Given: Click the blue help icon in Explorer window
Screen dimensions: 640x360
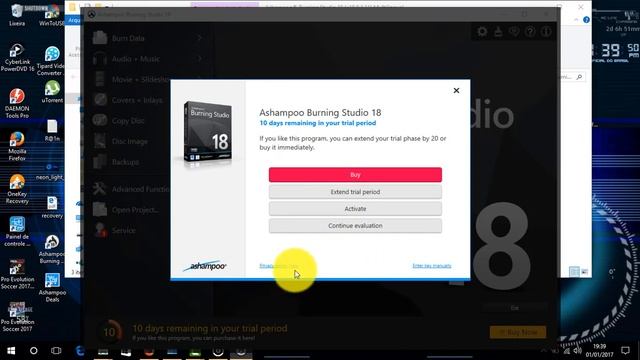Looking at the screenshot, I should pyautogui.click(x=586, y=20).
